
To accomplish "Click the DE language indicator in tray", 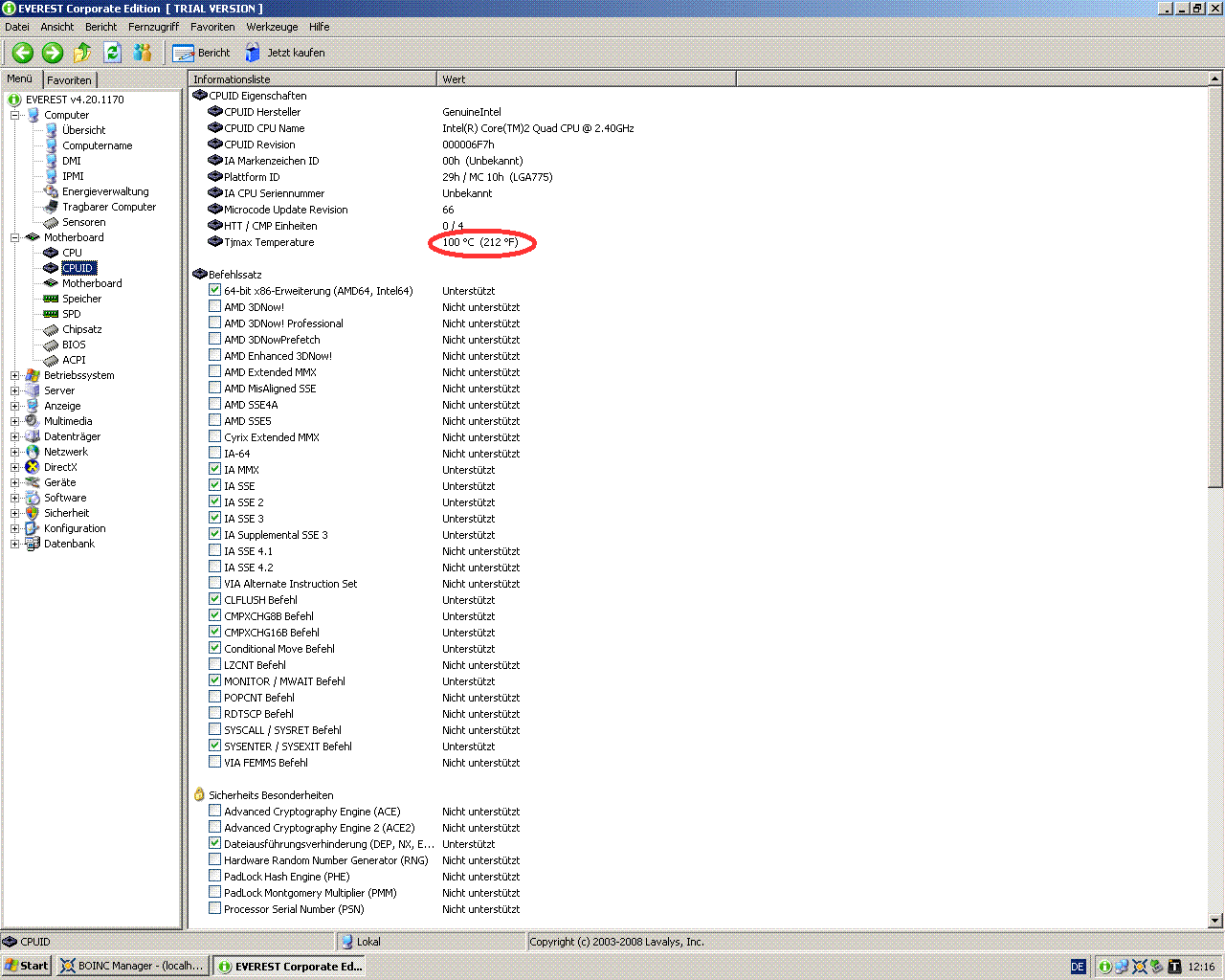I will coord(1078,967).
